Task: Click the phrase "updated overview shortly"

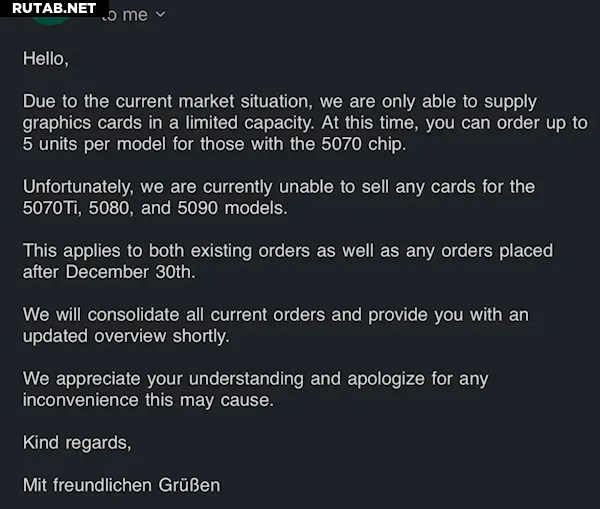Action: pos(126,336)
